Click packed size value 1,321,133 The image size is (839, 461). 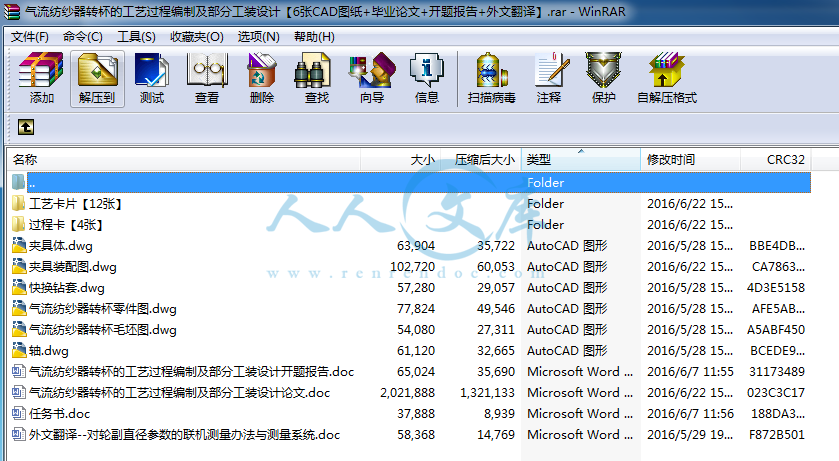tap(487, 393)
